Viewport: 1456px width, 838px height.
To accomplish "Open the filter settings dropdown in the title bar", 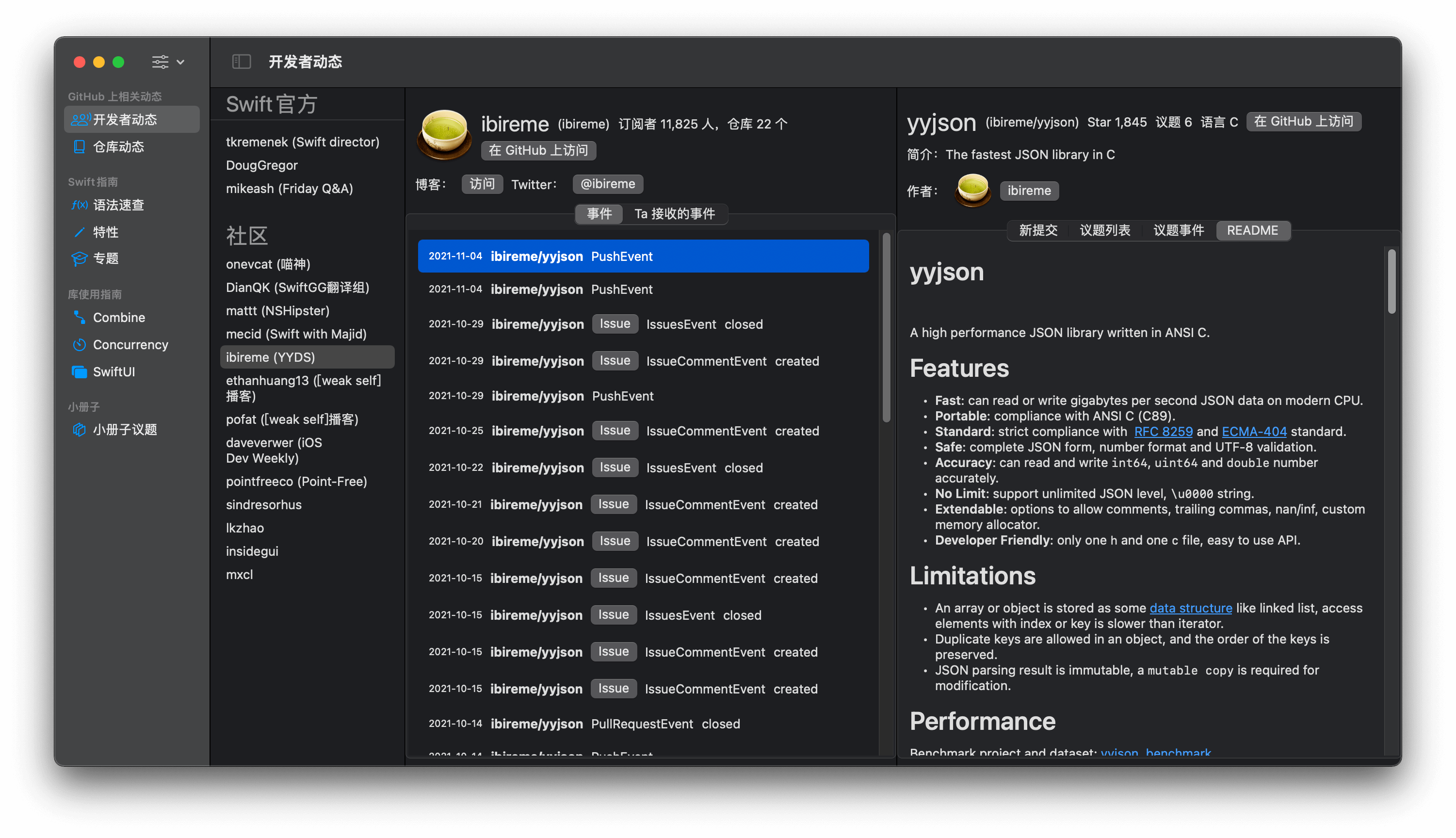I will pyautogui.click(x=167, y=62).
